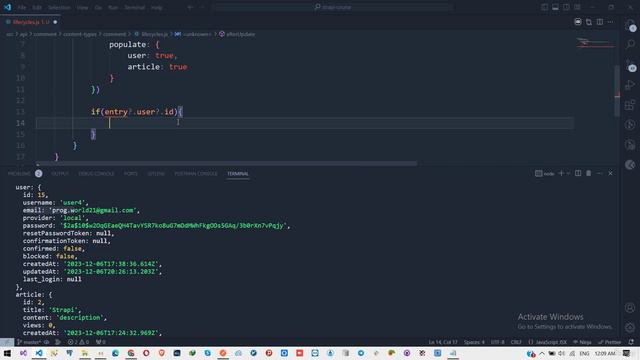
Task: Open Extensions view in activity bar
Action: (x=630, y=104)
